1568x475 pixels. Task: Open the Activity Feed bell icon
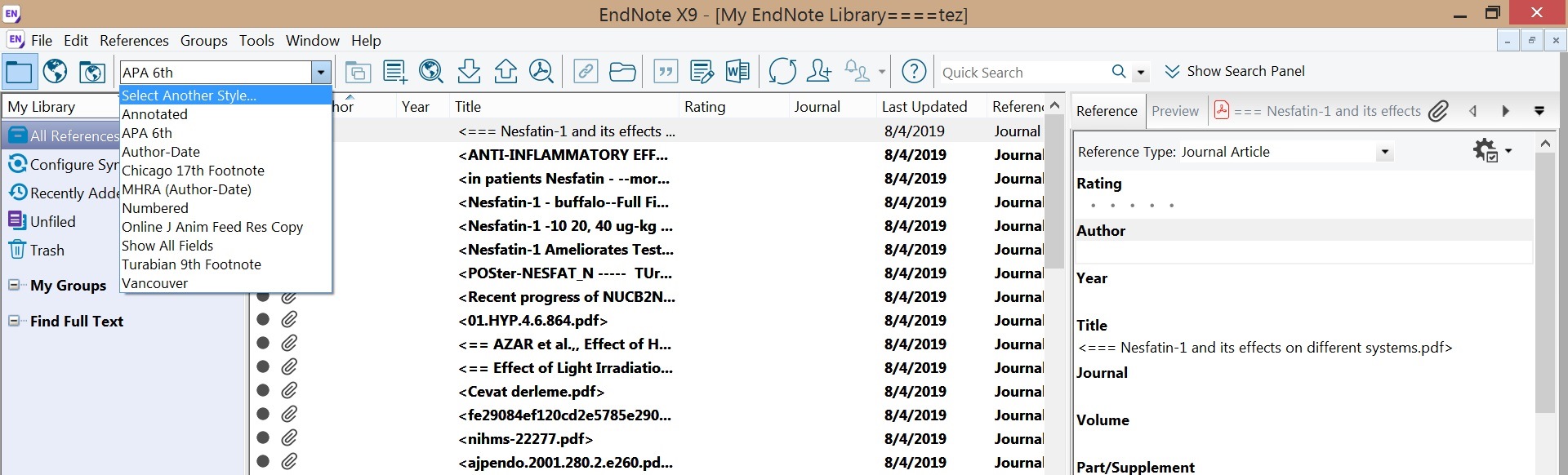(857, 72)
